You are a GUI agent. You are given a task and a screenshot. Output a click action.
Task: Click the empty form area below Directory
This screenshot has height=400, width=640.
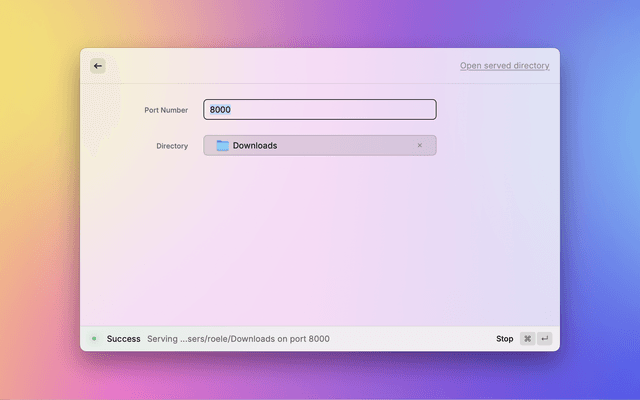coord(320,240)
